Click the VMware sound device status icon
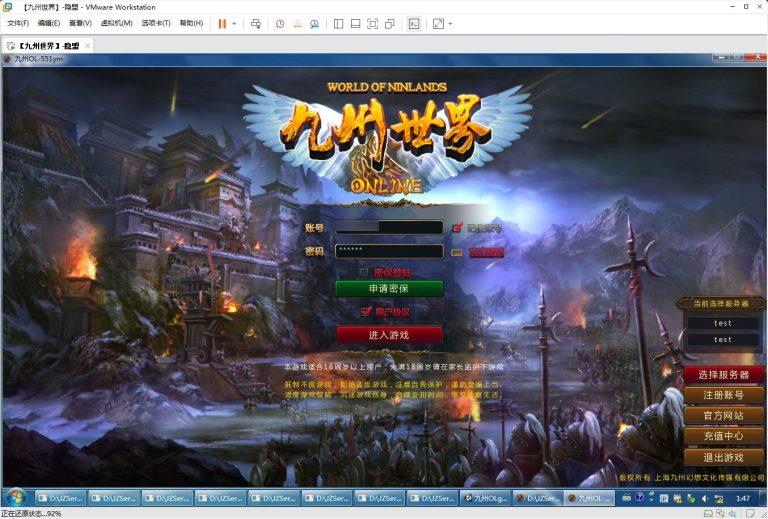Viewport: 768px width, 519px height. (x=732, y=514)
